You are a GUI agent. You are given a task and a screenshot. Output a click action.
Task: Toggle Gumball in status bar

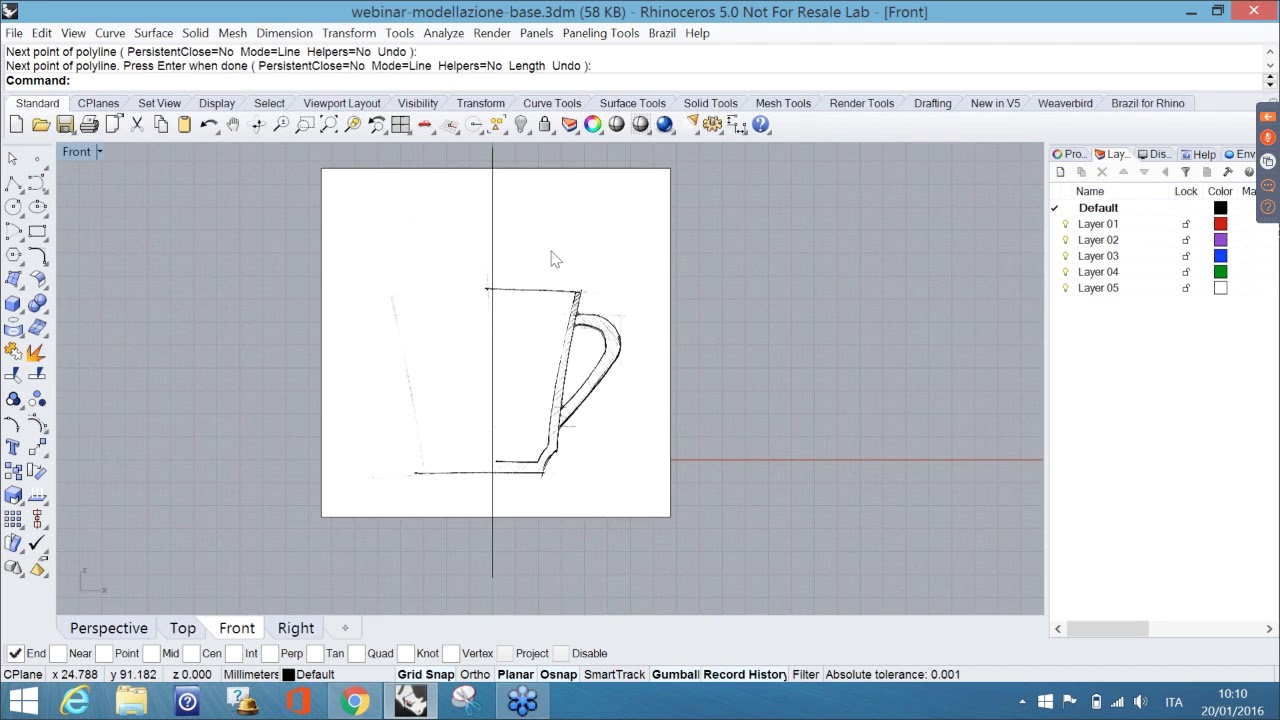pos(675,674)
